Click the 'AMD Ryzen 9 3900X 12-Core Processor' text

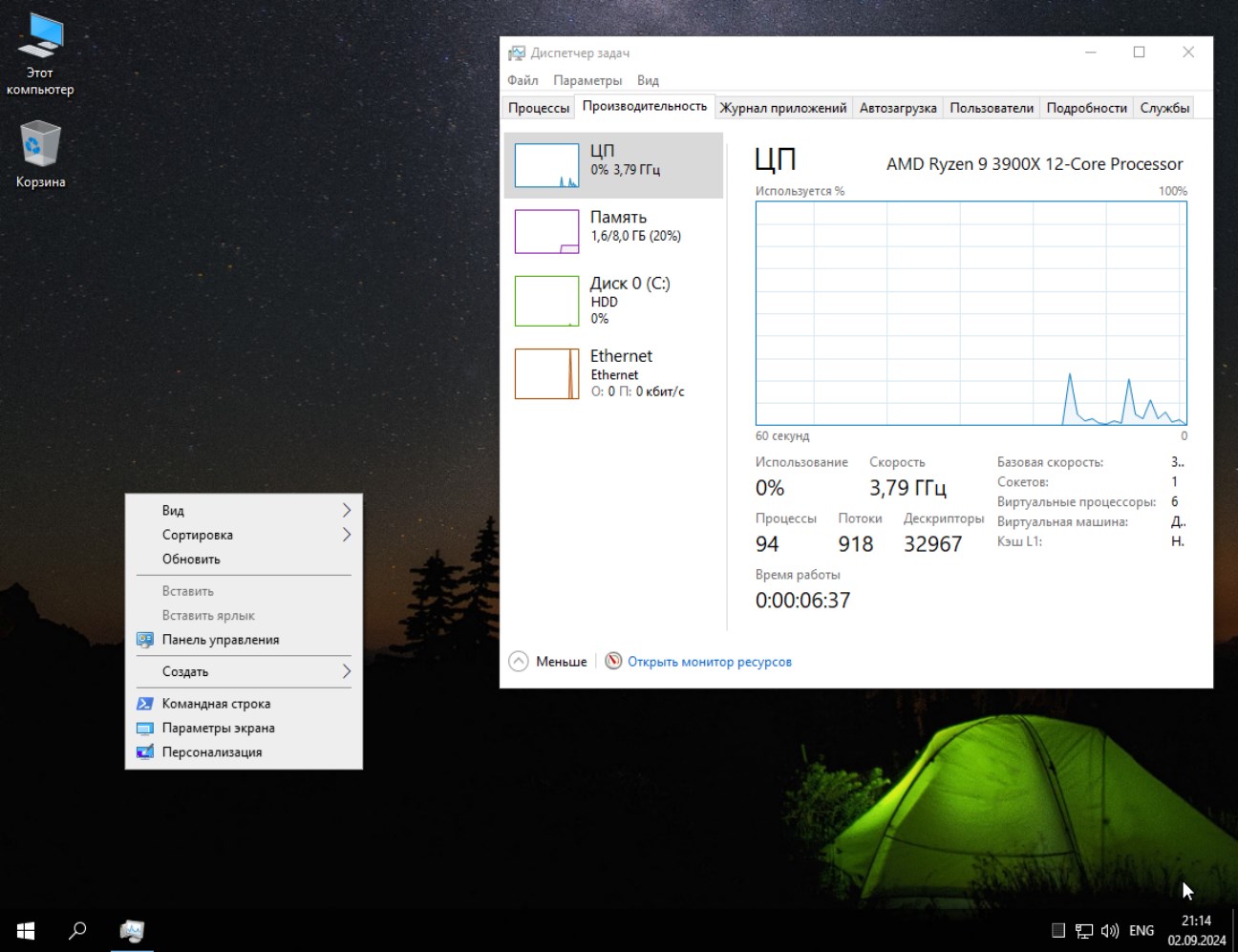click(1035, 164)
